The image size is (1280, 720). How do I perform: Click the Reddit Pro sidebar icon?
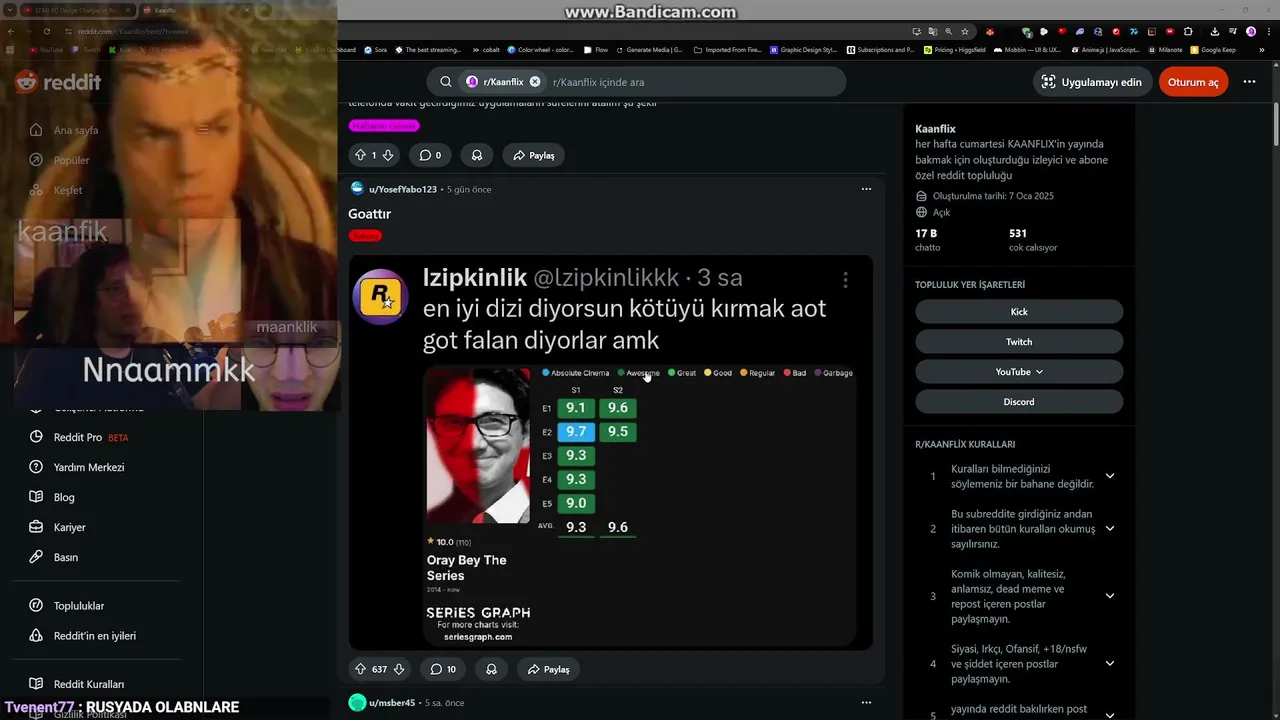pyautogui.click(x=36, y=437)
